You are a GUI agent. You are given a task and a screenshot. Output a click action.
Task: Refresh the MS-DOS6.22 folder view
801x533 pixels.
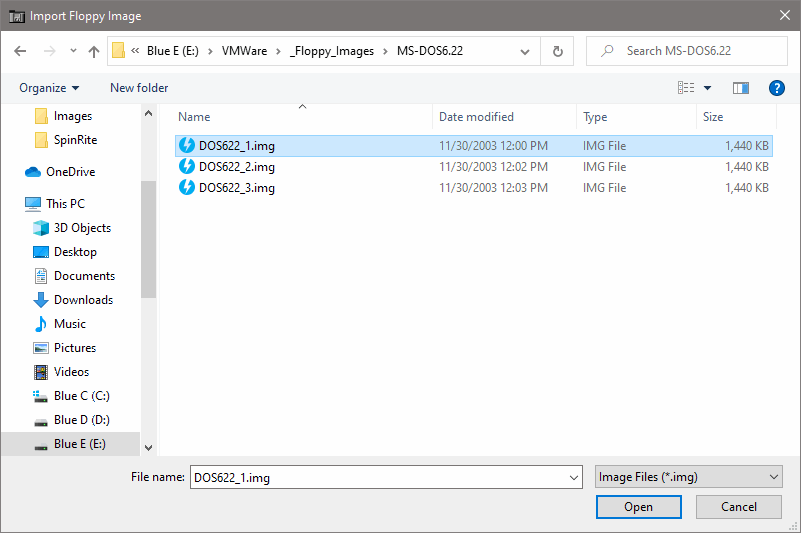click(557, 51)
